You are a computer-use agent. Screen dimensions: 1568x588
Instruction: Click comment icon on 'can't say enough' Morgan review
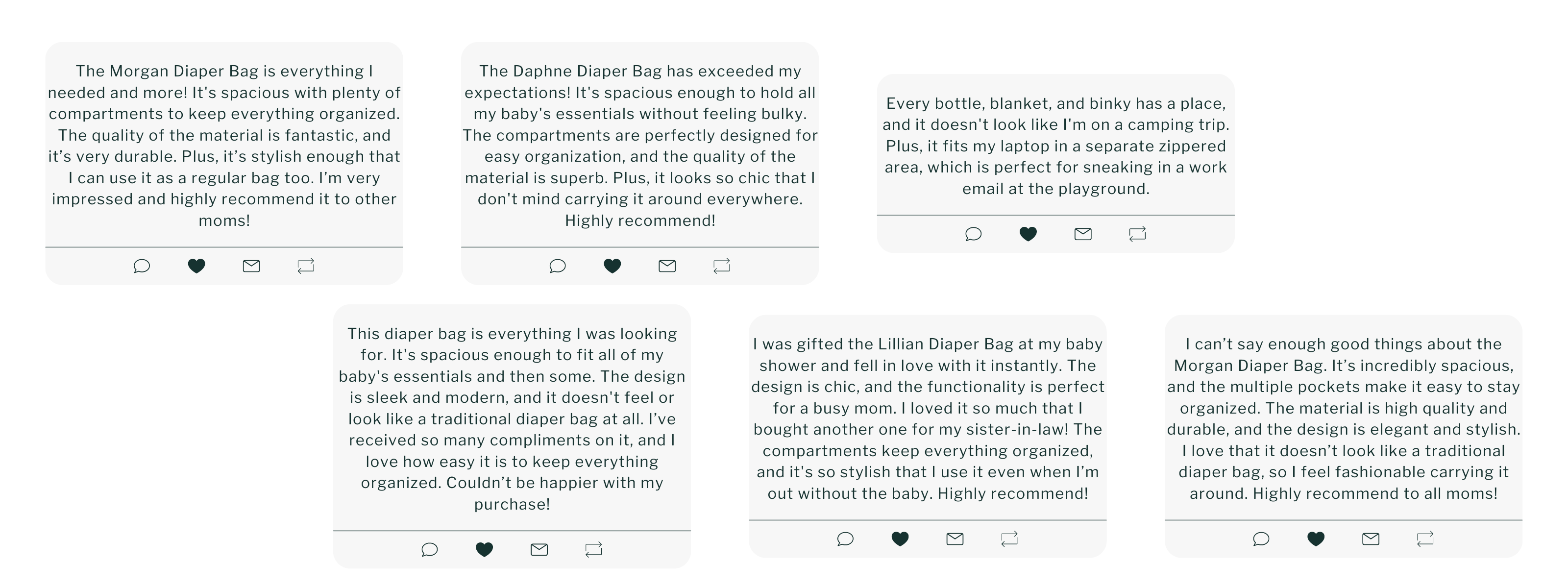pos(1261,539)
